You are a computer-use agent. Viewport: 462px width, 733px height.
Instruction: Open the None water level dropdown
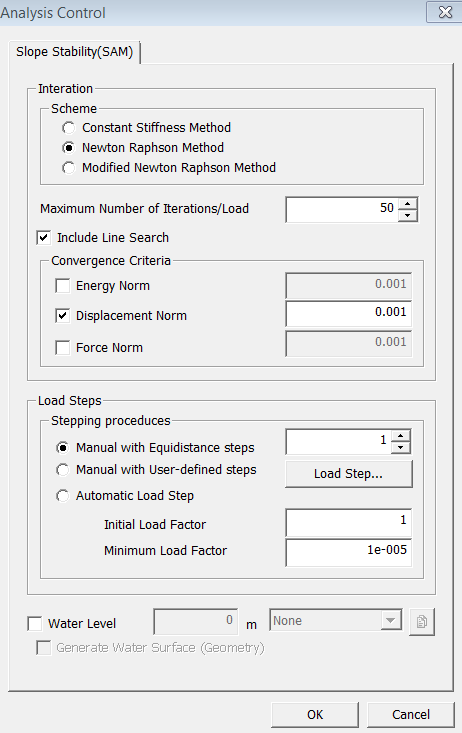(335, 620)
